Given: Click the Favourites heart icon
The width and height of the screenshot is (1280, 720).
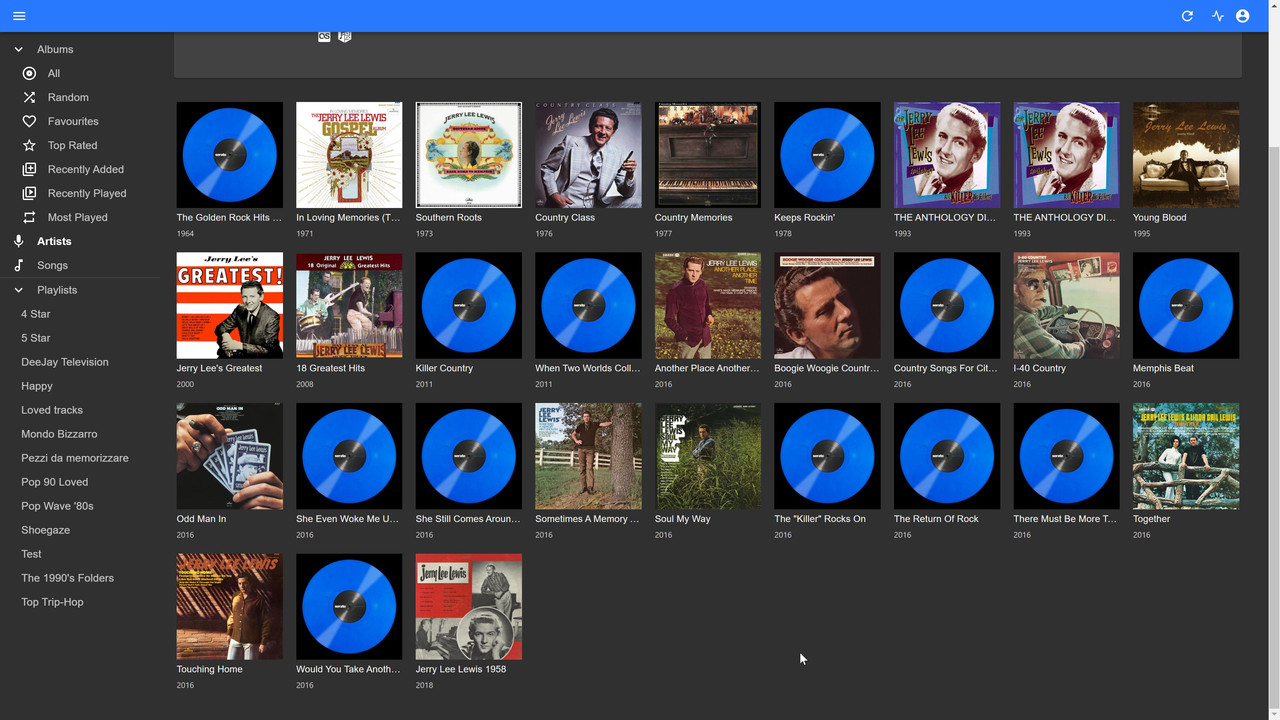Looking at the screenshot, I should pos(29,121).
